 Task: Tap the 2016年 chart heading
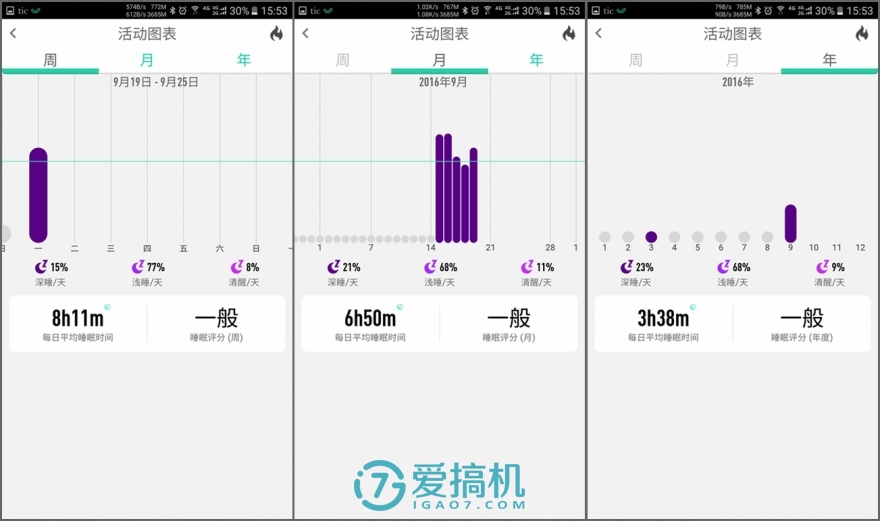(x=737, y=82)
